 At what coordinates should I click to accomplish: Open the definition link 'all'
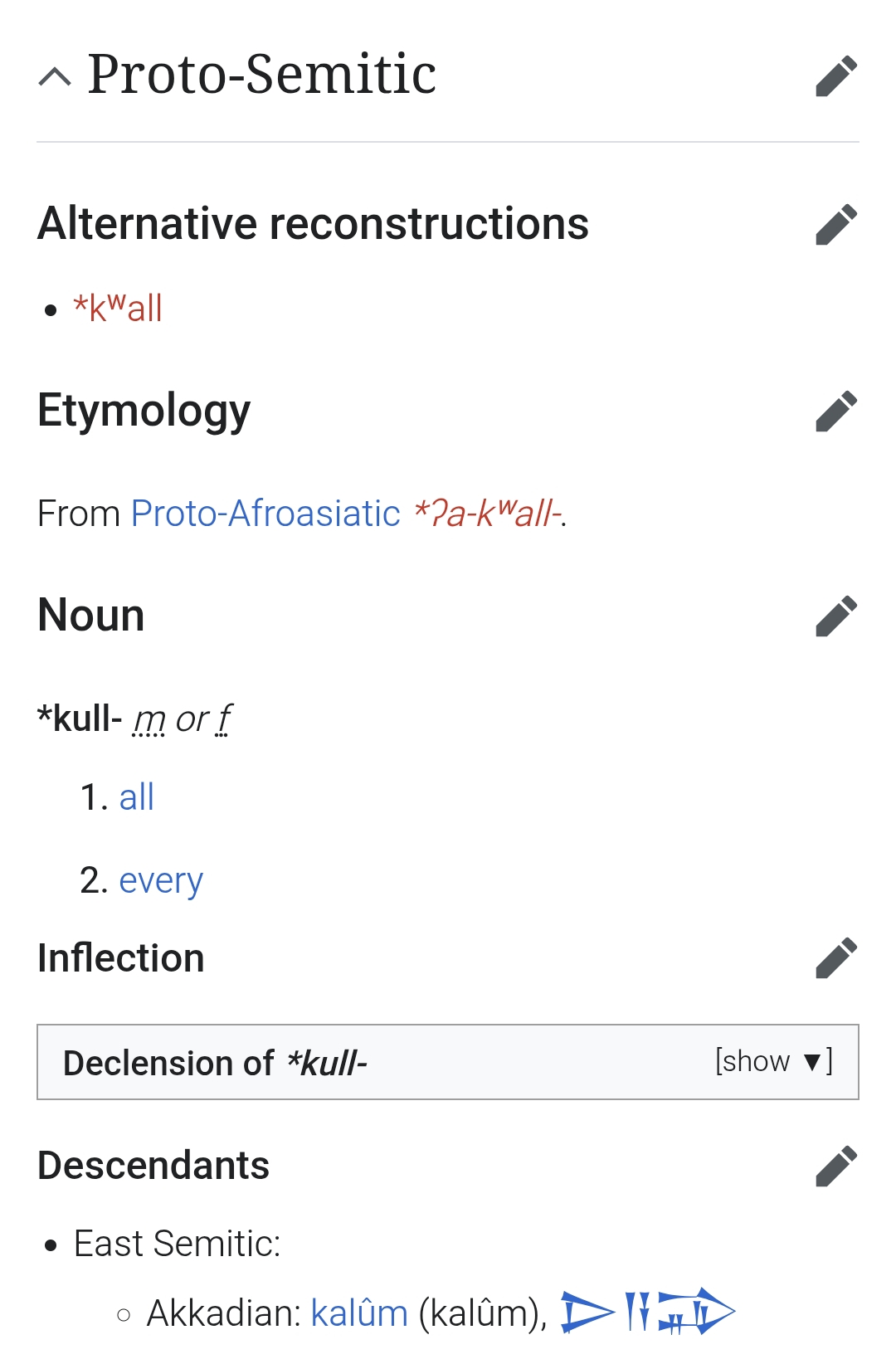[137, 797]
